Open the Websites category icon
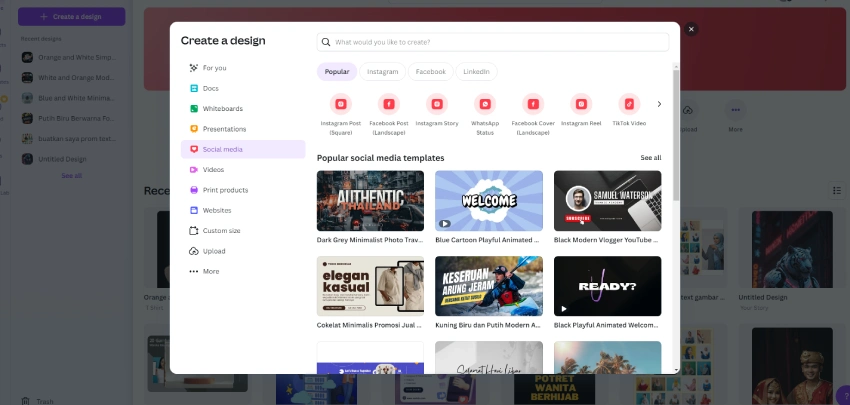The width and height of the screenshot is (850, 405). (194, 210)
